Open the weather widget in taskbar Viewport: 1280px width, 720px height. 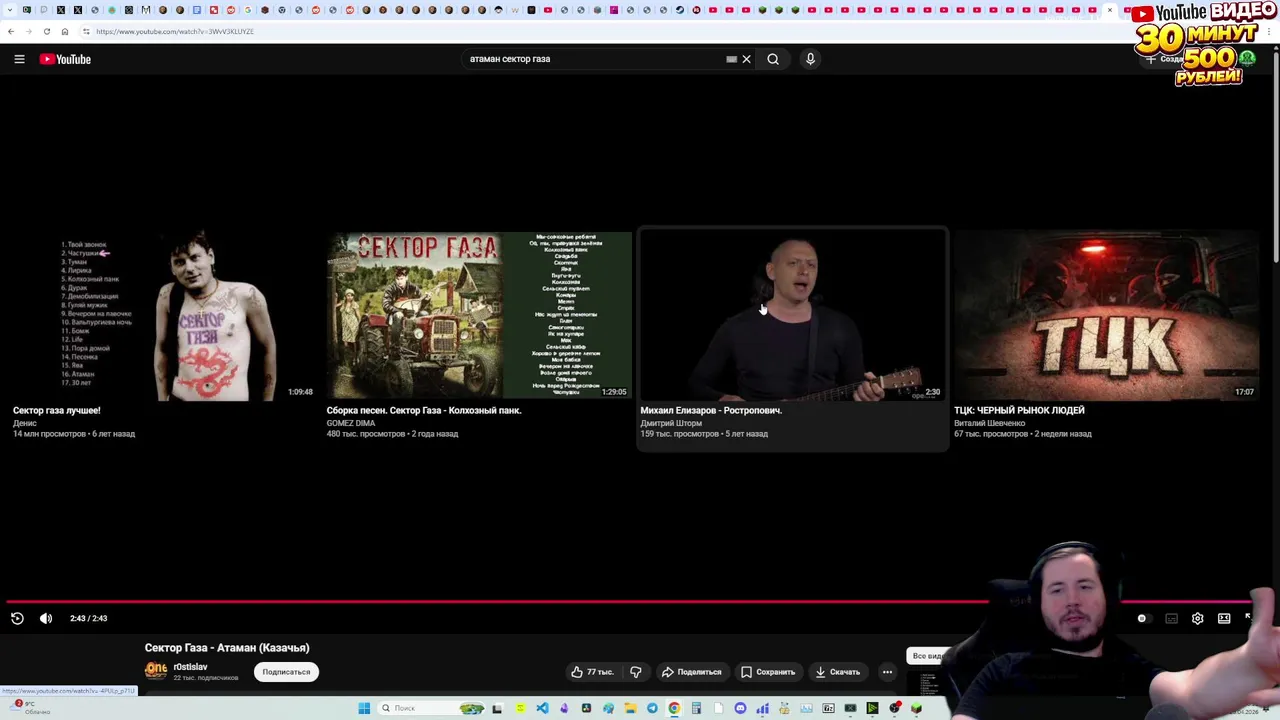[28, 707]
